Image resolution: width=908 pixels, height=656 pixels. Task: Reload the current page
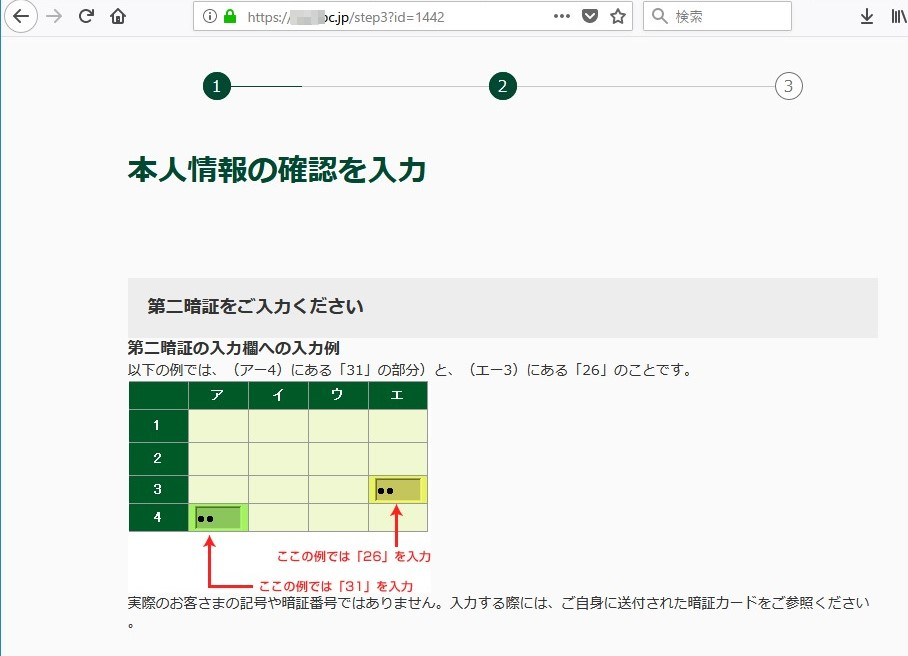click(86, 16)
